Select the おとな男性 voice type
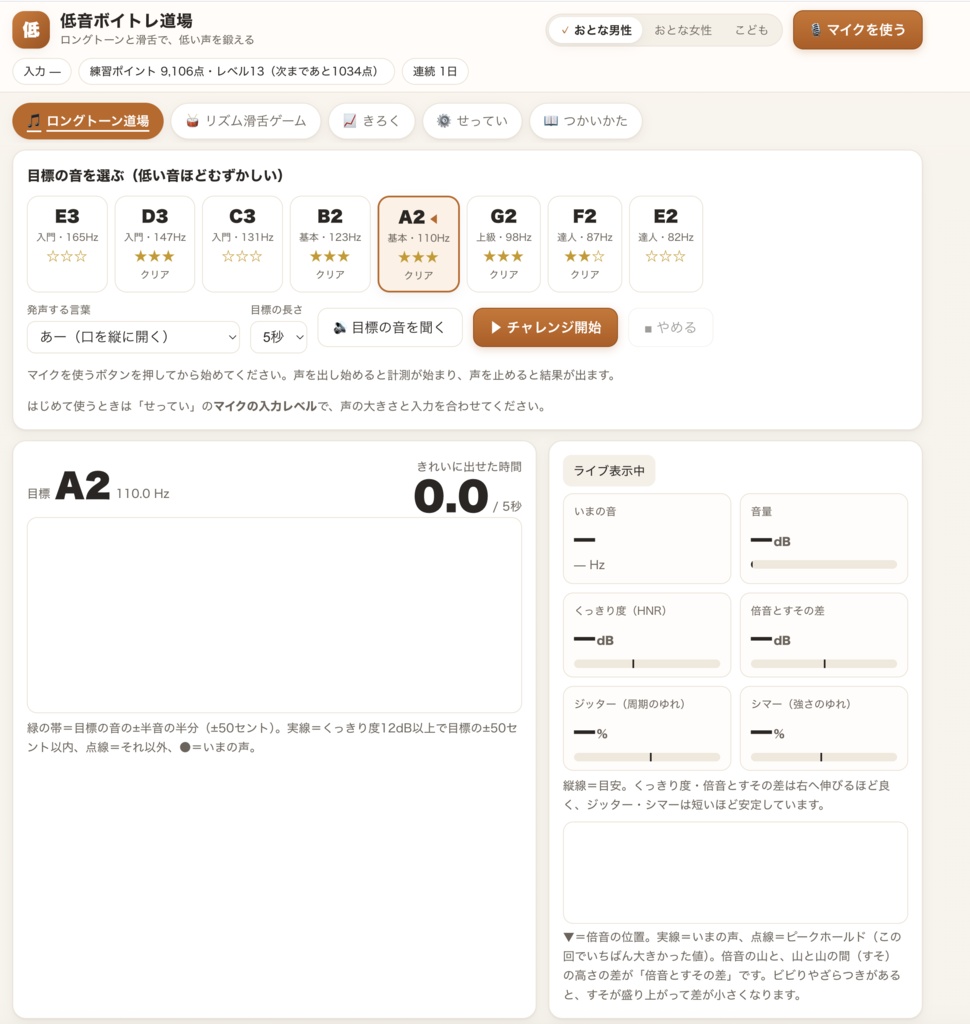This screenshot has width=970, height=1024. 596,30
